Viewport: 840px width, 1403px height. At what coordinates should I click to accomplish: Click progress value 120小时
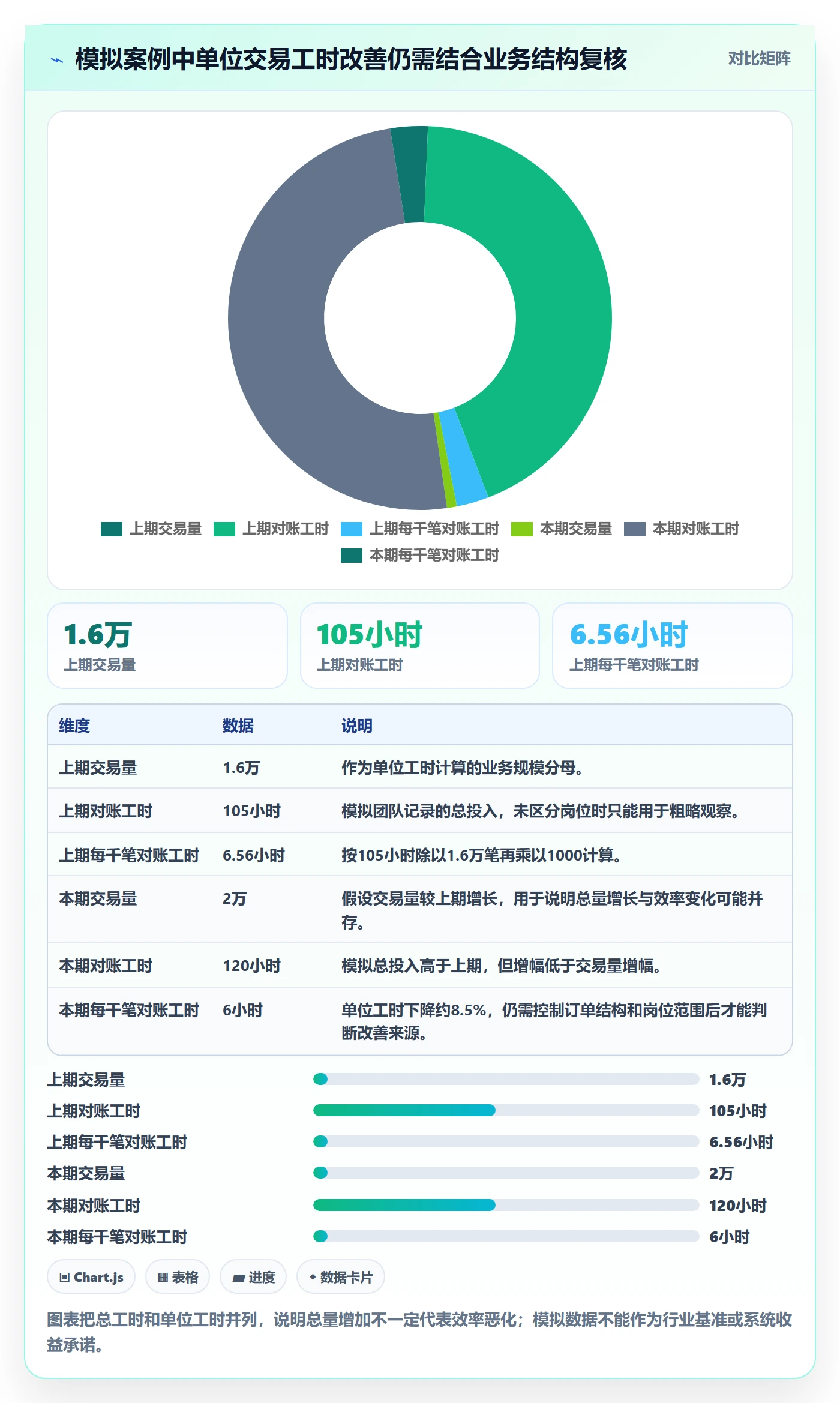coord(738,1206)
